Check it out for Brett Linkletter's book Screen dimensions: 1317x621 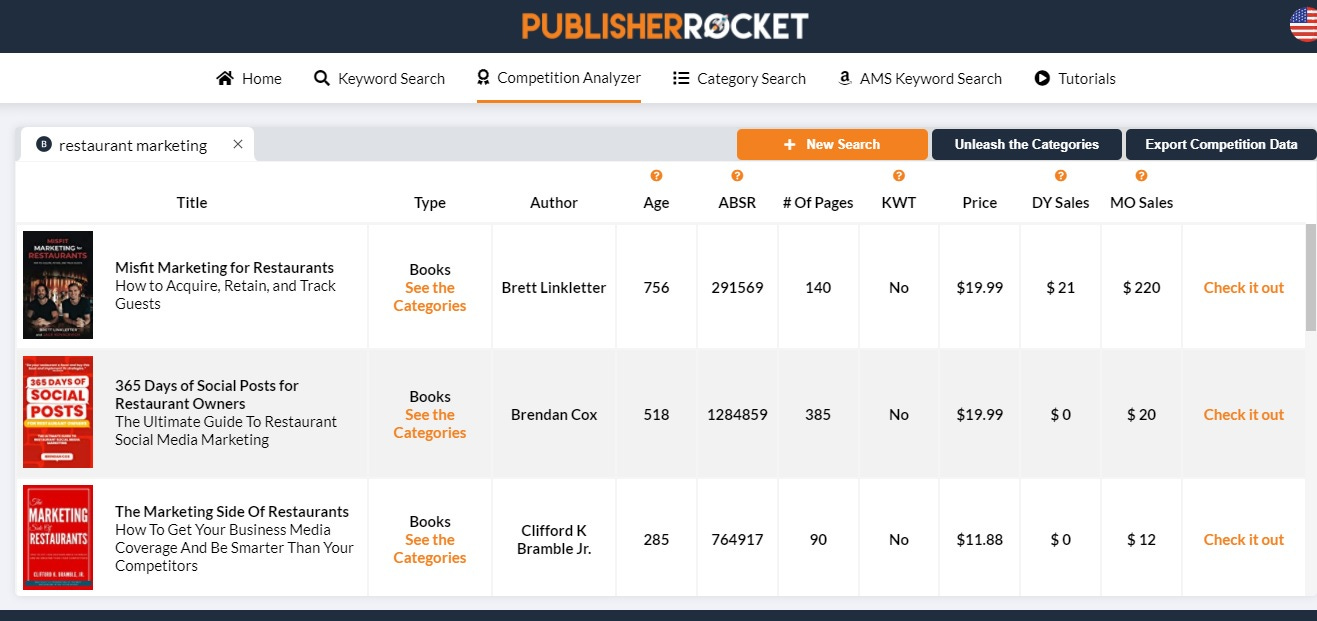point(1243,287)
